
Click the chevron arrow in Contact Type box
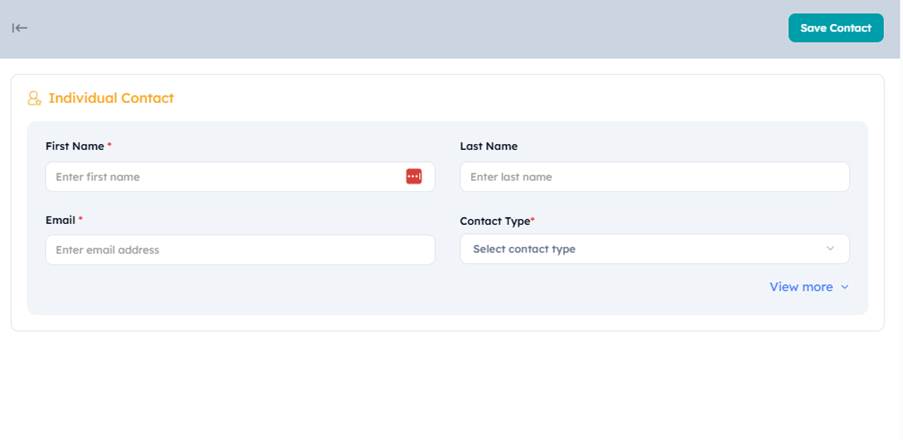pos(830,249)
